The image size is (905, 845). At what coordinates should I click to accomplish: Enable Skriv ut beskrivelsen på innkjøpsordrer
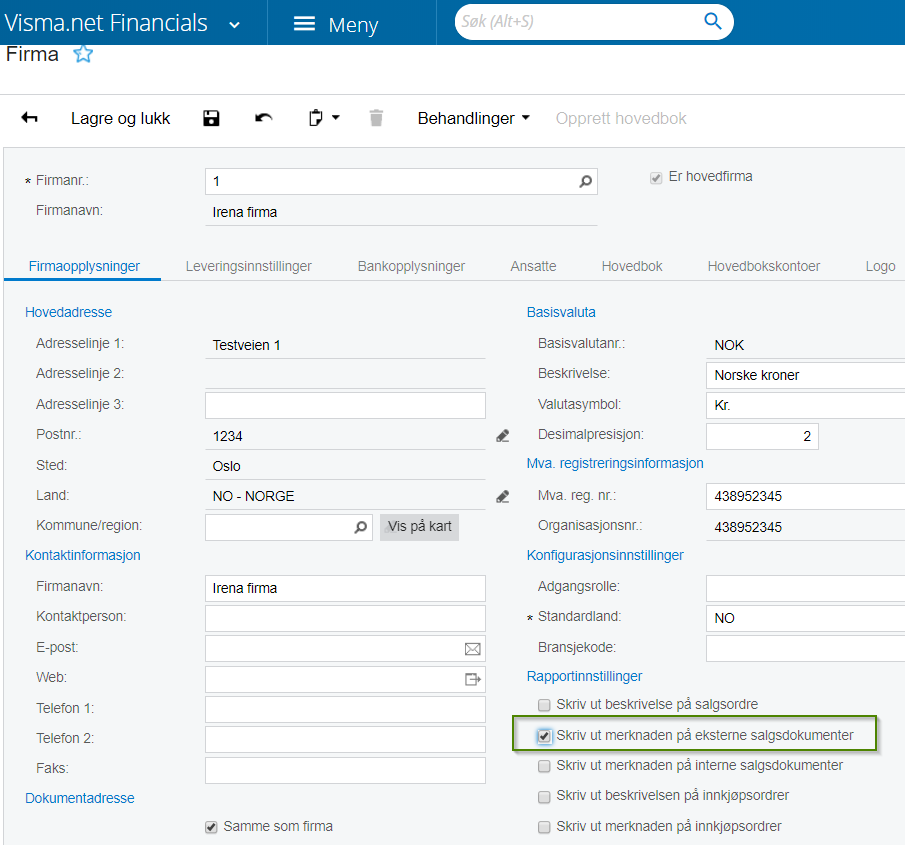coord(544,797)
